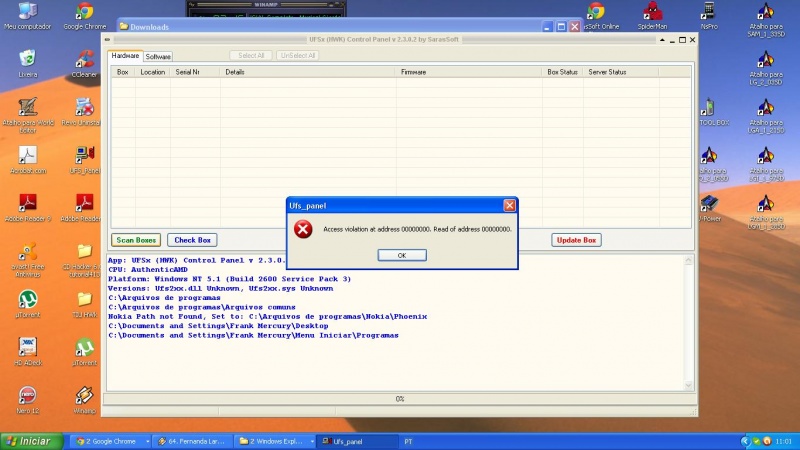Open the Atalho para LGM_1_38SD shortcut
This screenshot has height=450, width=800.
(x=766, y=212)
